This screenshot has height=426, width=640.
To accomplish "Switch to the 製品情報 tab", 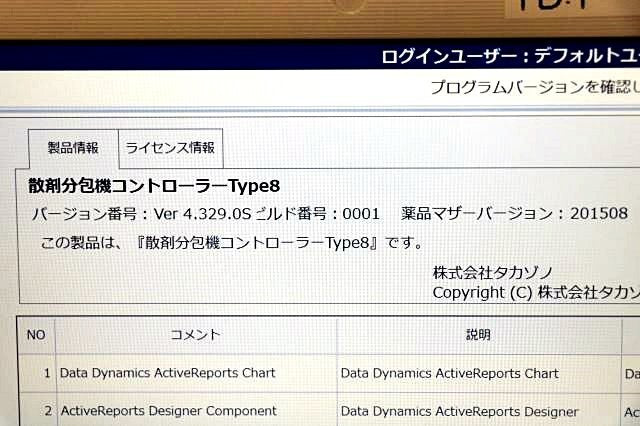I will pyautogui.click(x=73, y=148).
